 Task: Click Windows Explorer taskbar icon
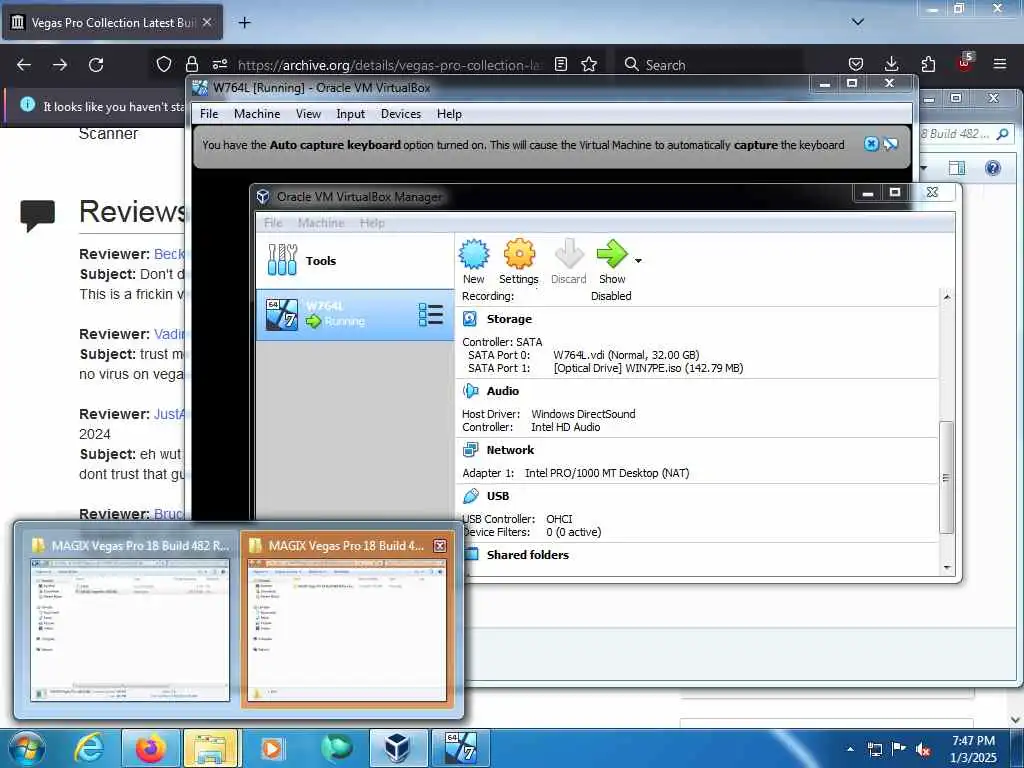point(212,748)
